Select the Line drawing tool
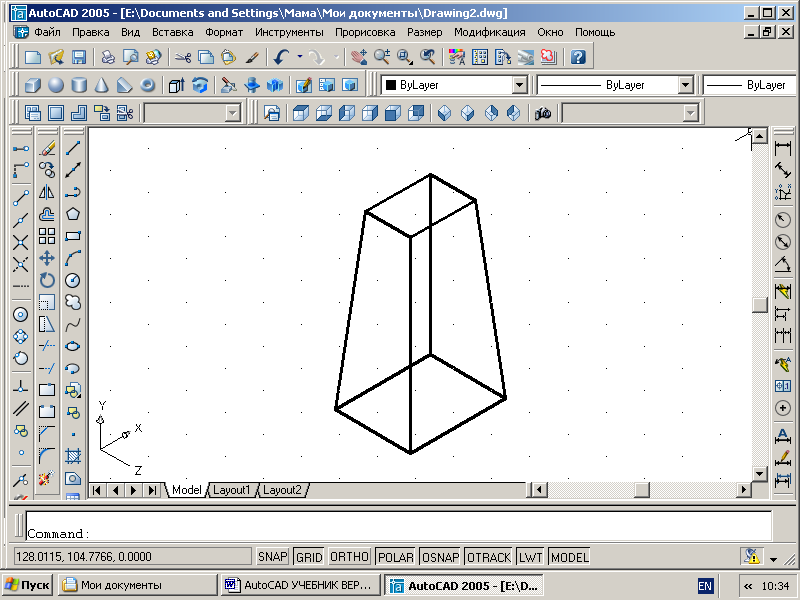The width and height of the screenshot is (800, 600). (73, 148)
